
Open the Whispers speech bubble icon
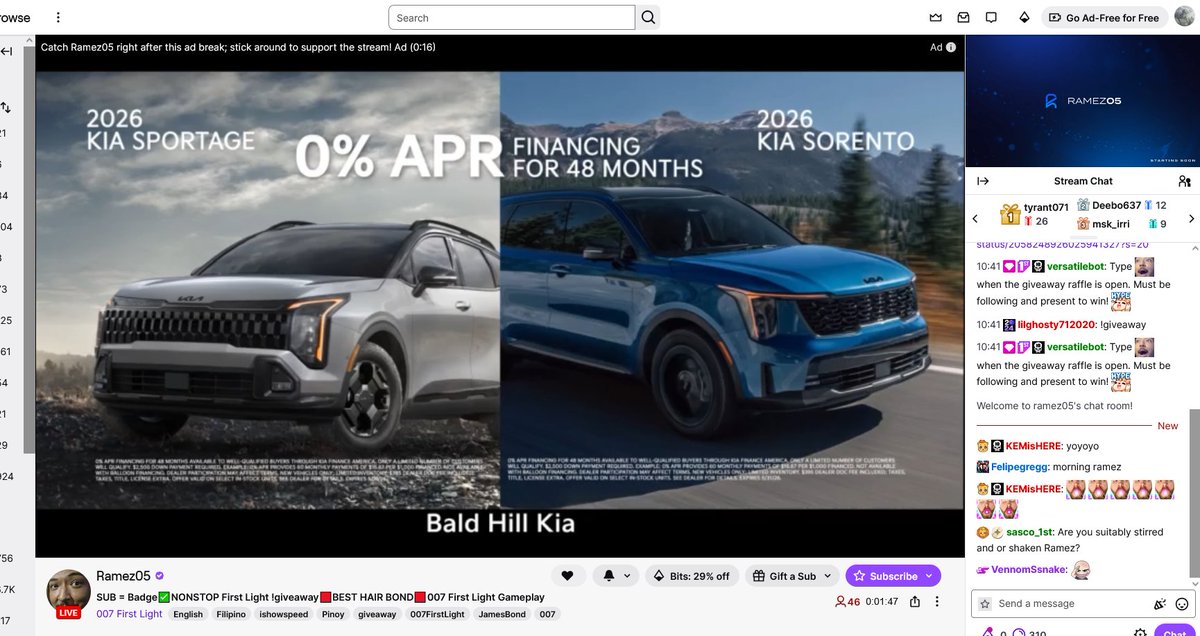tap(992, 18)
